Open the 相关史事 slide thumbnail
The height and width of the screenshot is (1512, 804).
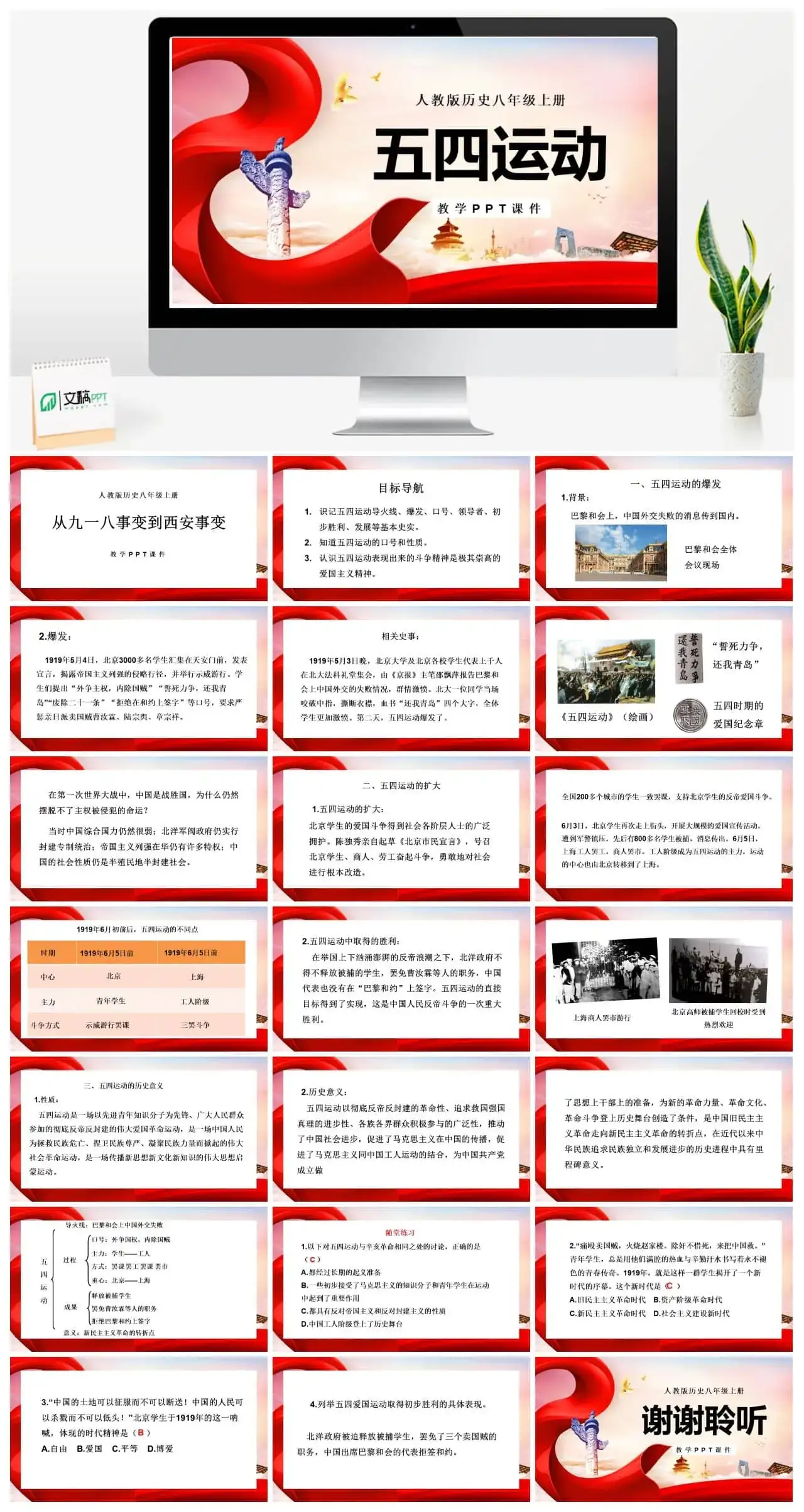tap(401, 678)
